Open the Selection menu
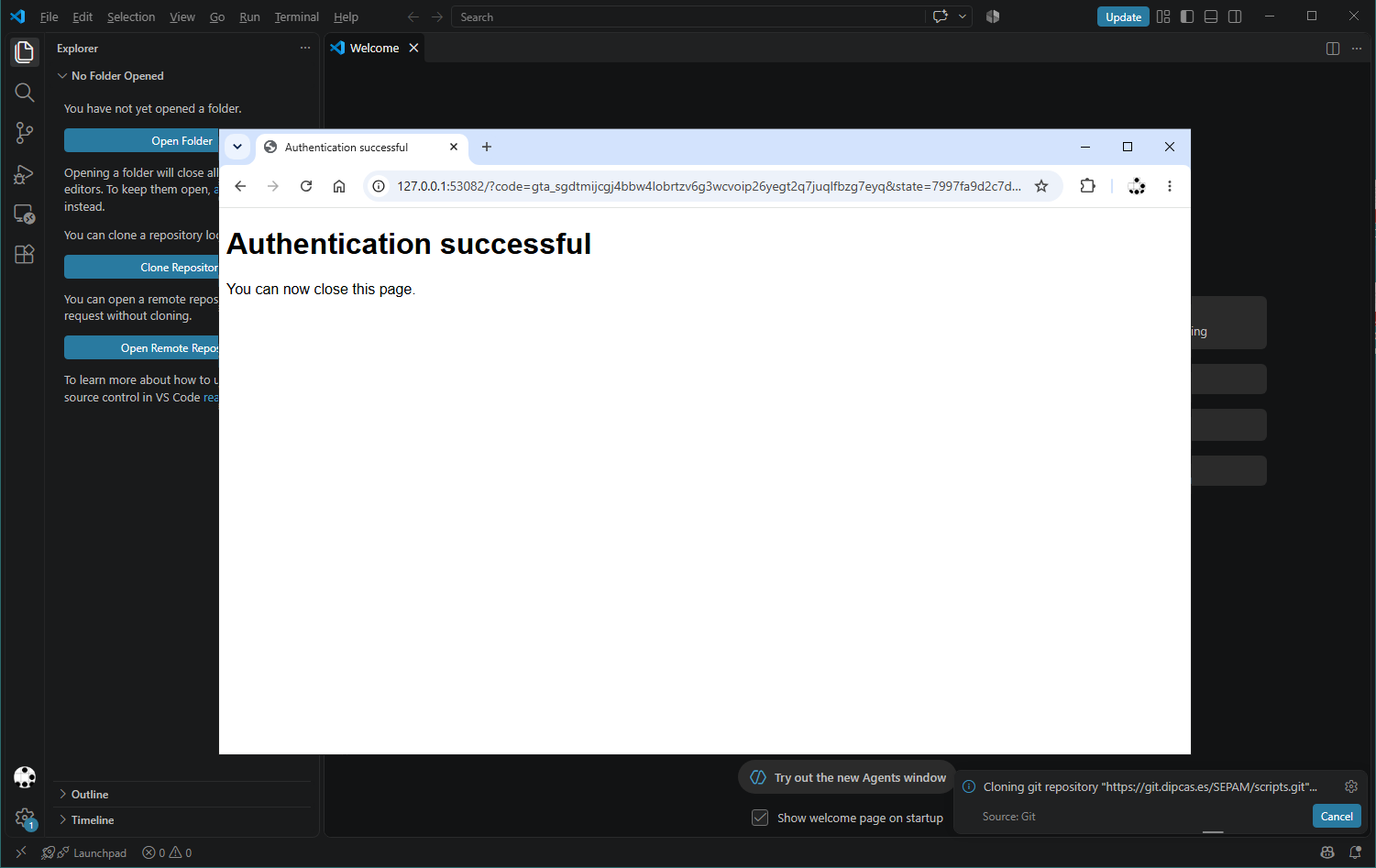Image resolution: width=1376 pixels, height=868 pixels. (131, 16)
